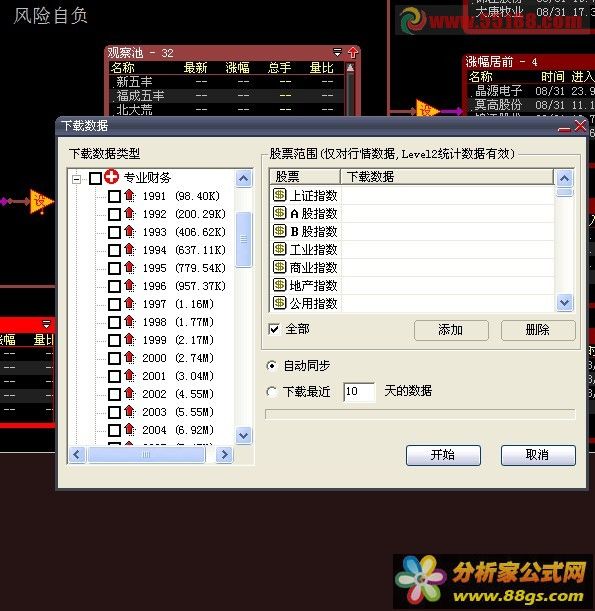Click the 股票 column header
The image size is (595, 611).
click(305, 177)
